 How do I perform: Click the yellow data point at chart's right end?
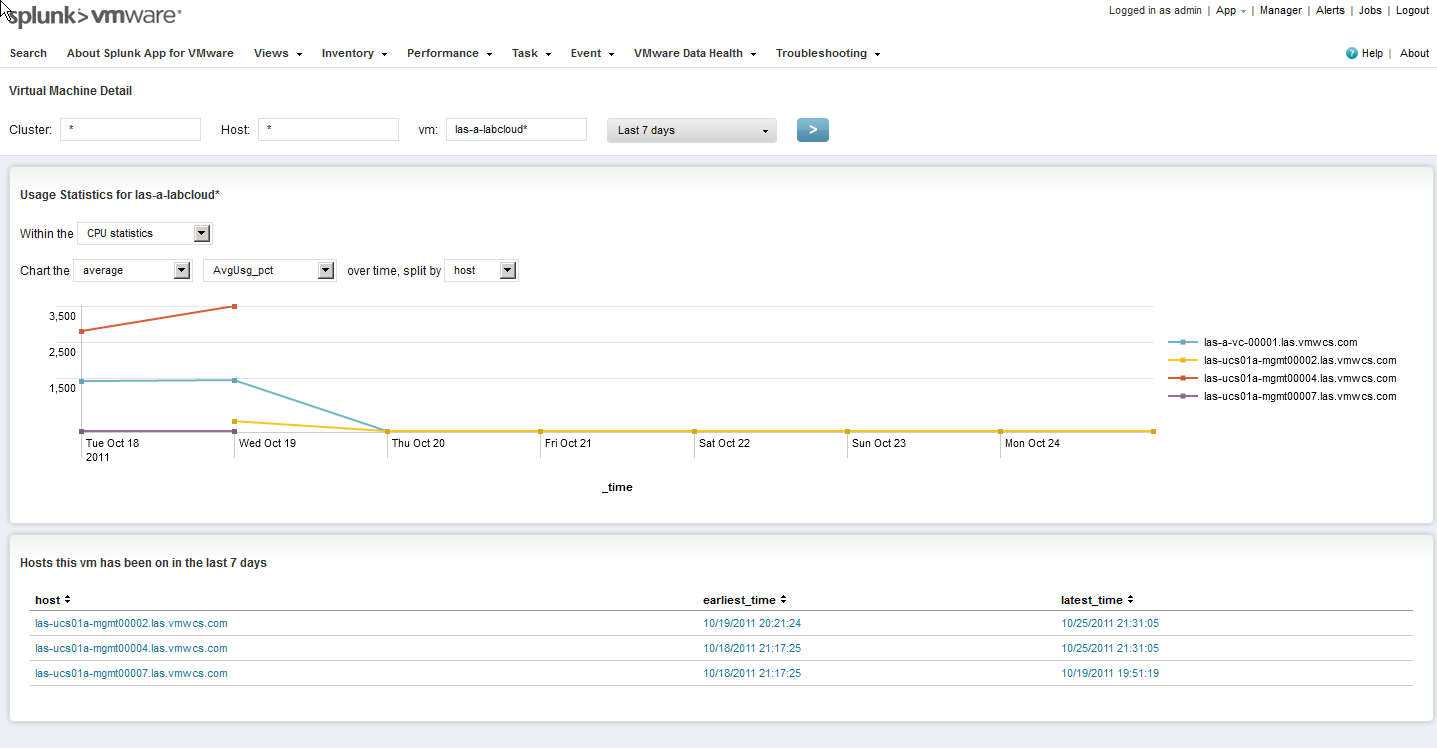point(1153,431)
